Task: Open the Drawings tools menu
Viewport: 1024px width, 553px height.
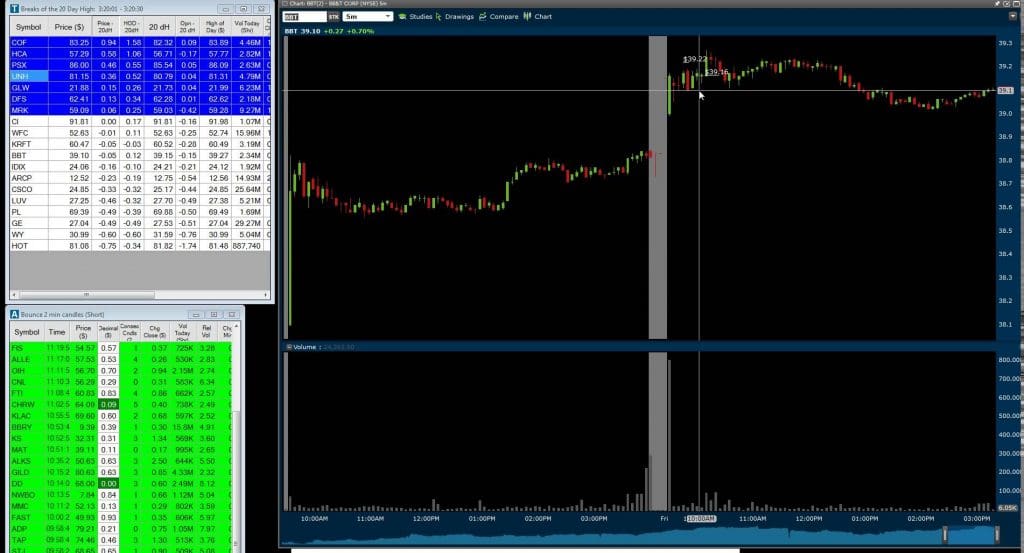Action: tap(455, 16)
